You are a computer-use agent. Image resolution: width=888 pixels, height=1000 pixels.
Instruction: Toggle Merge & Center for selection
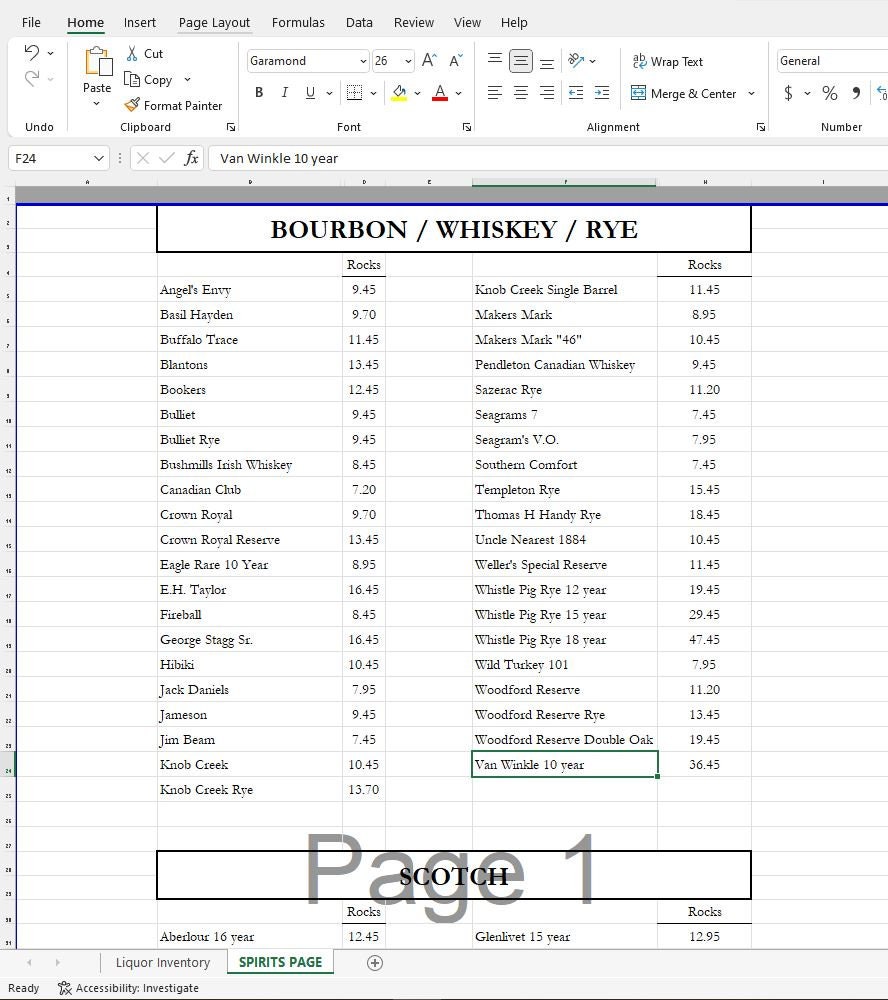coord(686,93)
